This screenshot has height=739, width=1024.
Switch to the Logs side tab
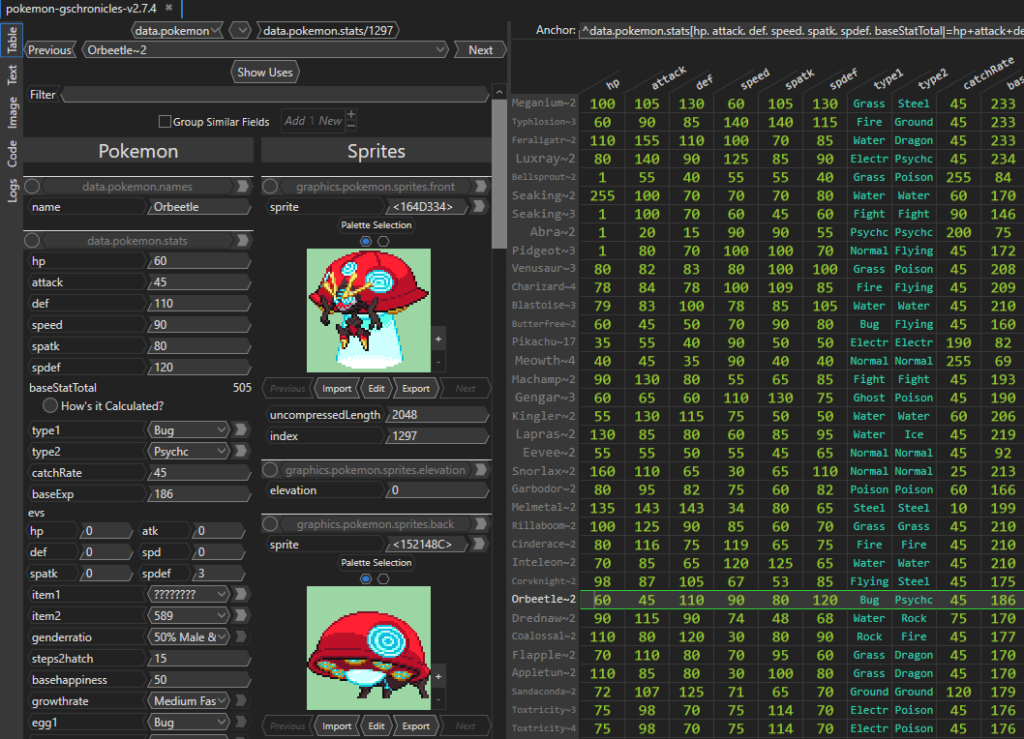pos(12,191)
